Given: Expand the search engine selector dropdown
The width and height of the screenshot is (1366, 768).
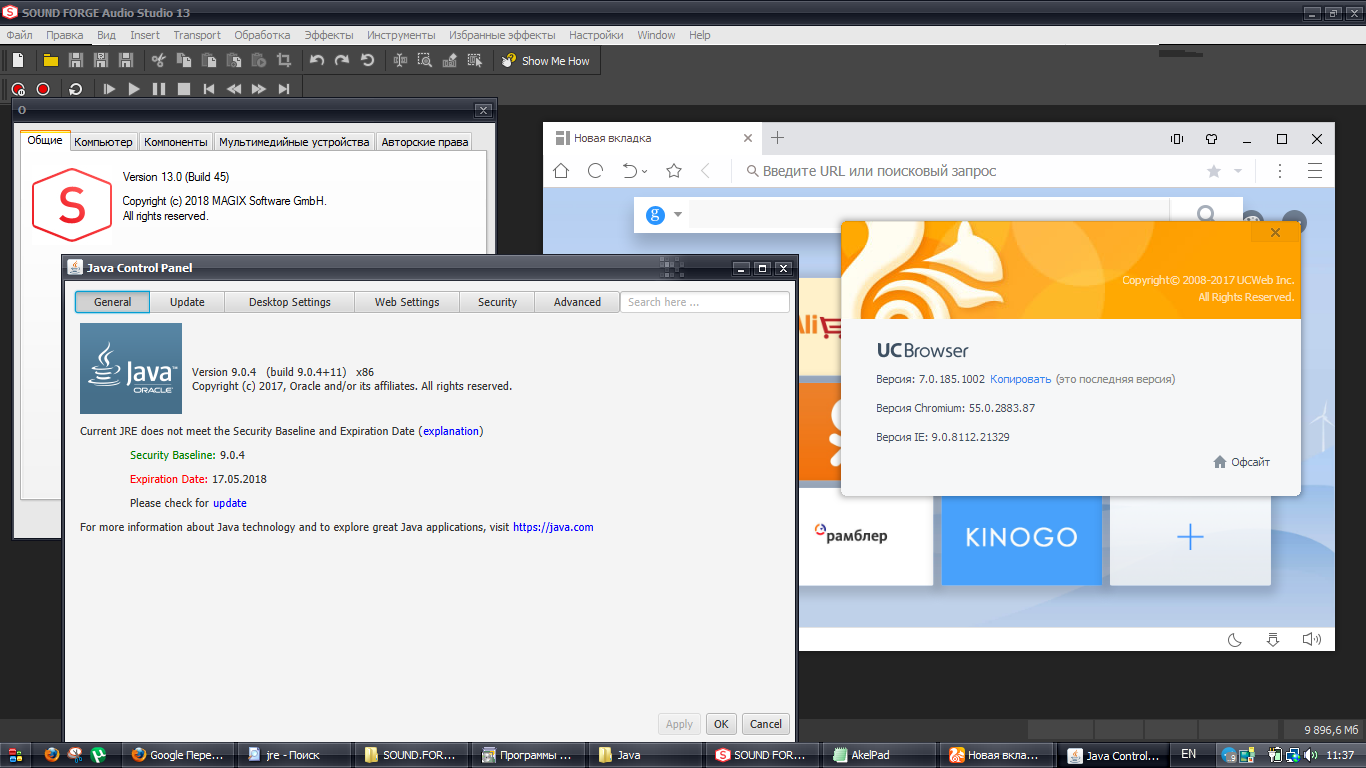Looking at the screenshot, I should (678, 215).
